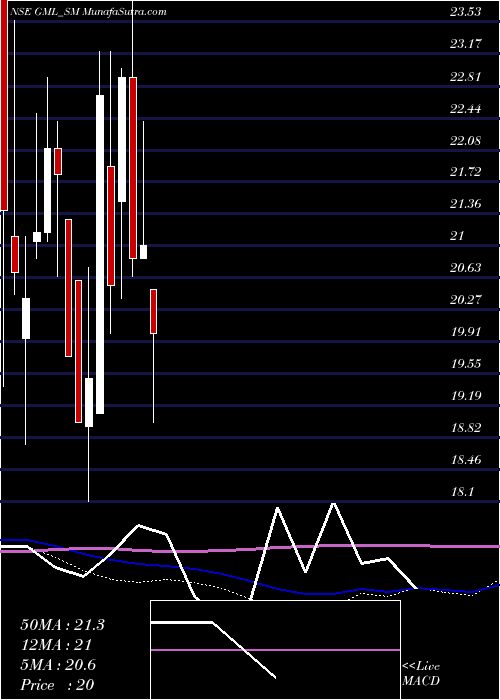Click the '12MA : 21' readout

[x=56, y=645]
